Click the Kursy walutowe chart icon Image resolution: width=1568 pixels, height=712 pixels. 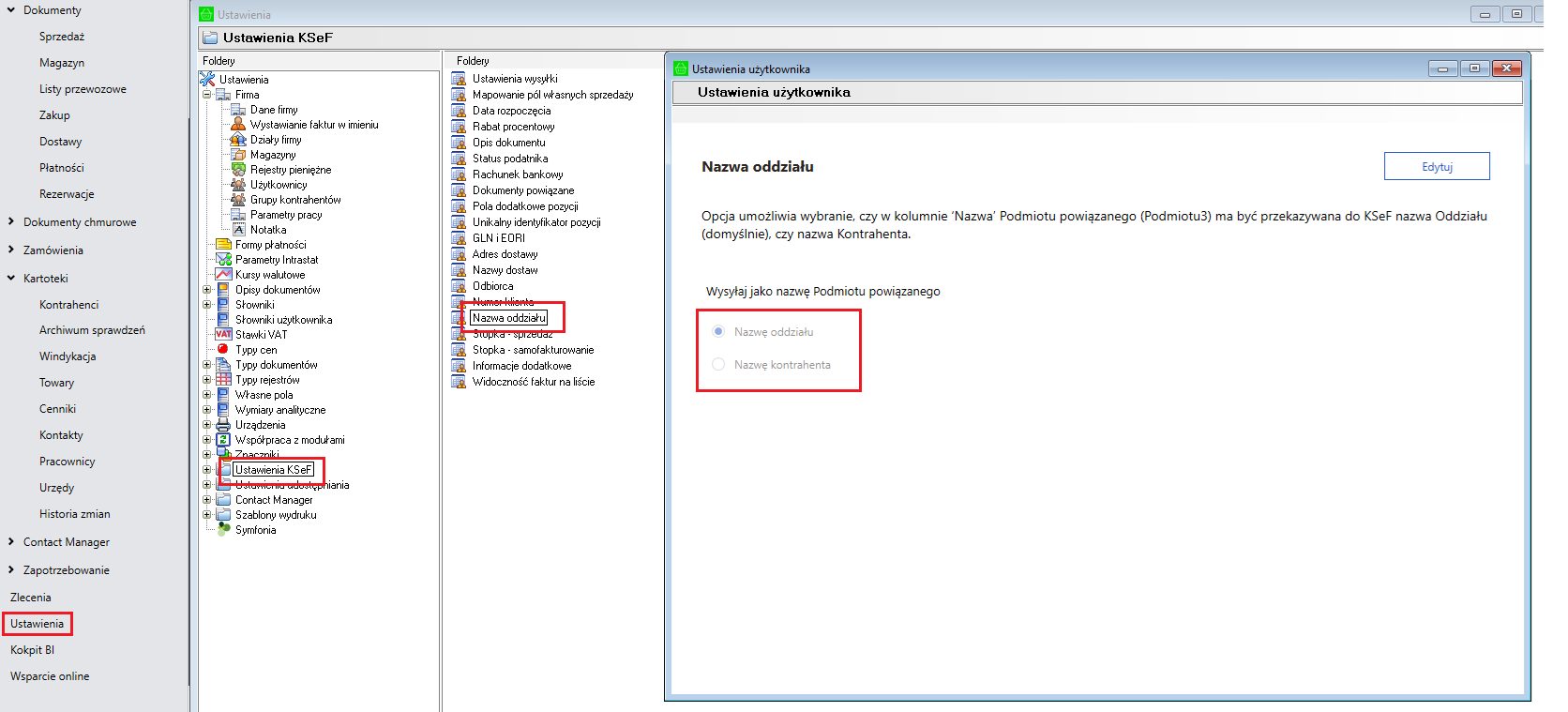pyautogui.click(x=223, y=275)
